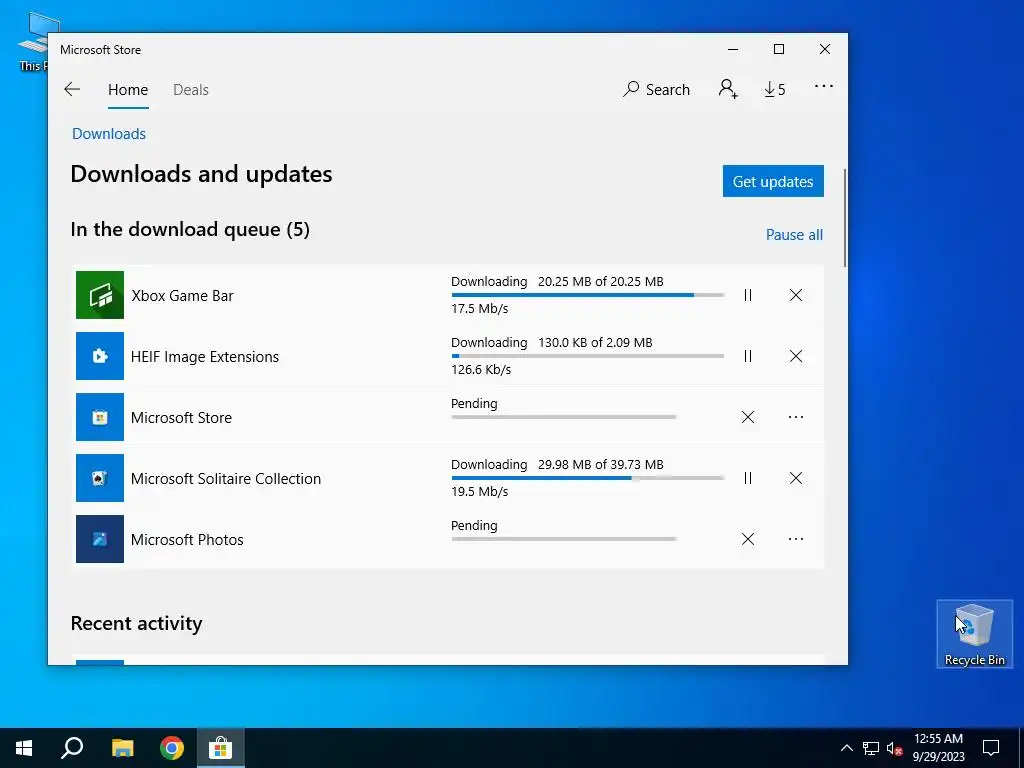Click '130.0 KB of 2.09 MB' text
This screenshot has height=768, width=1024.
595,342
